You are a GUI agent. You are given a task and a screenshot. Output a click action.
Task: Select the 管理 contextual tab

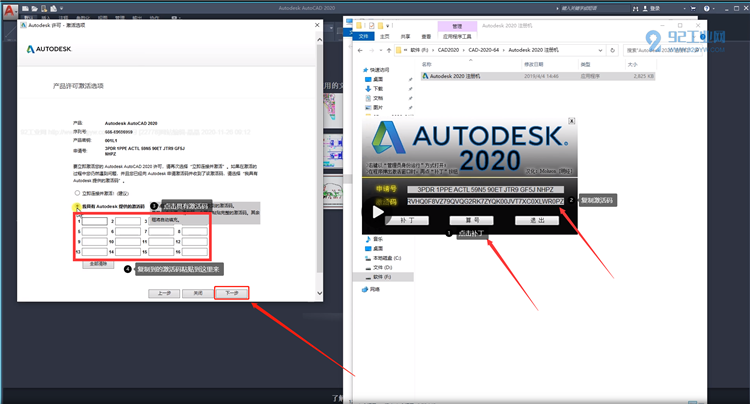click(457, 26)
